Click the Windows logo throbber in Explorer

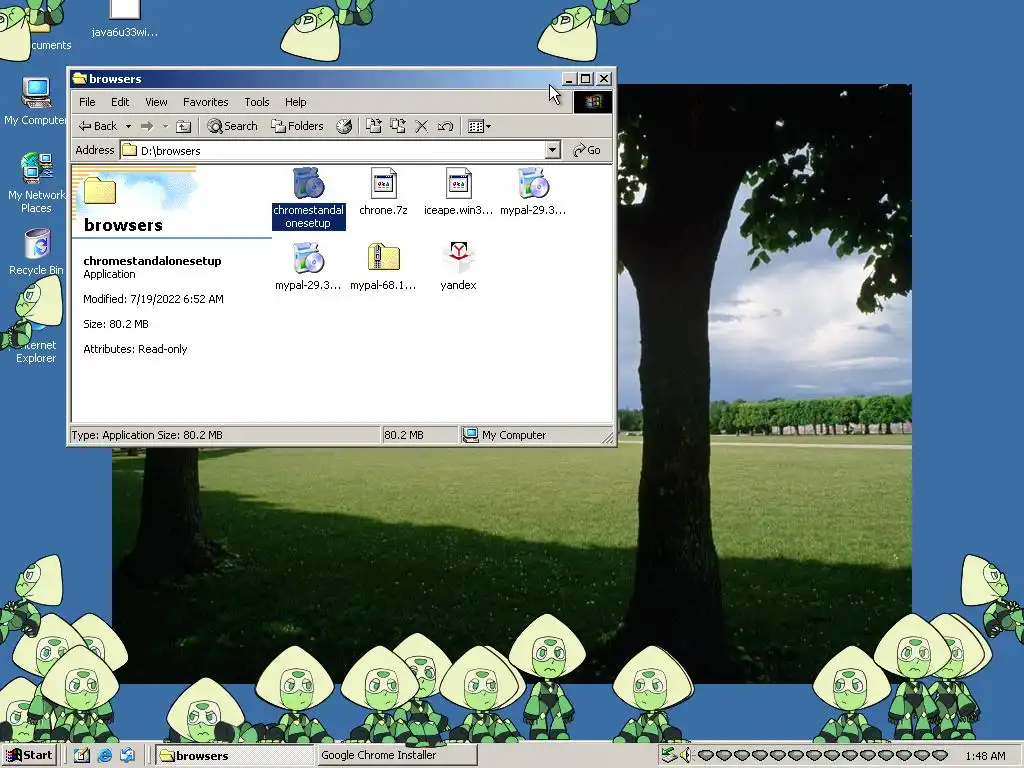click(593, 102)
